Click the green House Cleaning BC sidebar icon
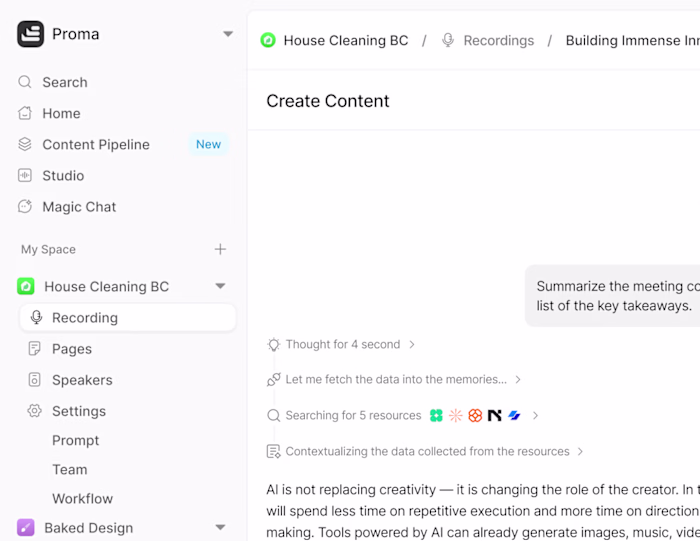This screenshot has width=700, height=541. pyautogui.click(x=26, y=286)
